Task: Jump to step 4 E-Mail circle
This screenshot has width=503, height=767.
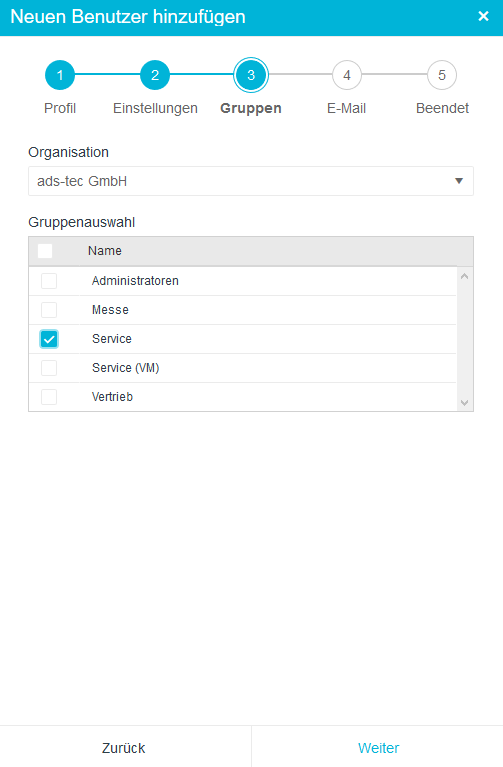Action: [346, 75]
